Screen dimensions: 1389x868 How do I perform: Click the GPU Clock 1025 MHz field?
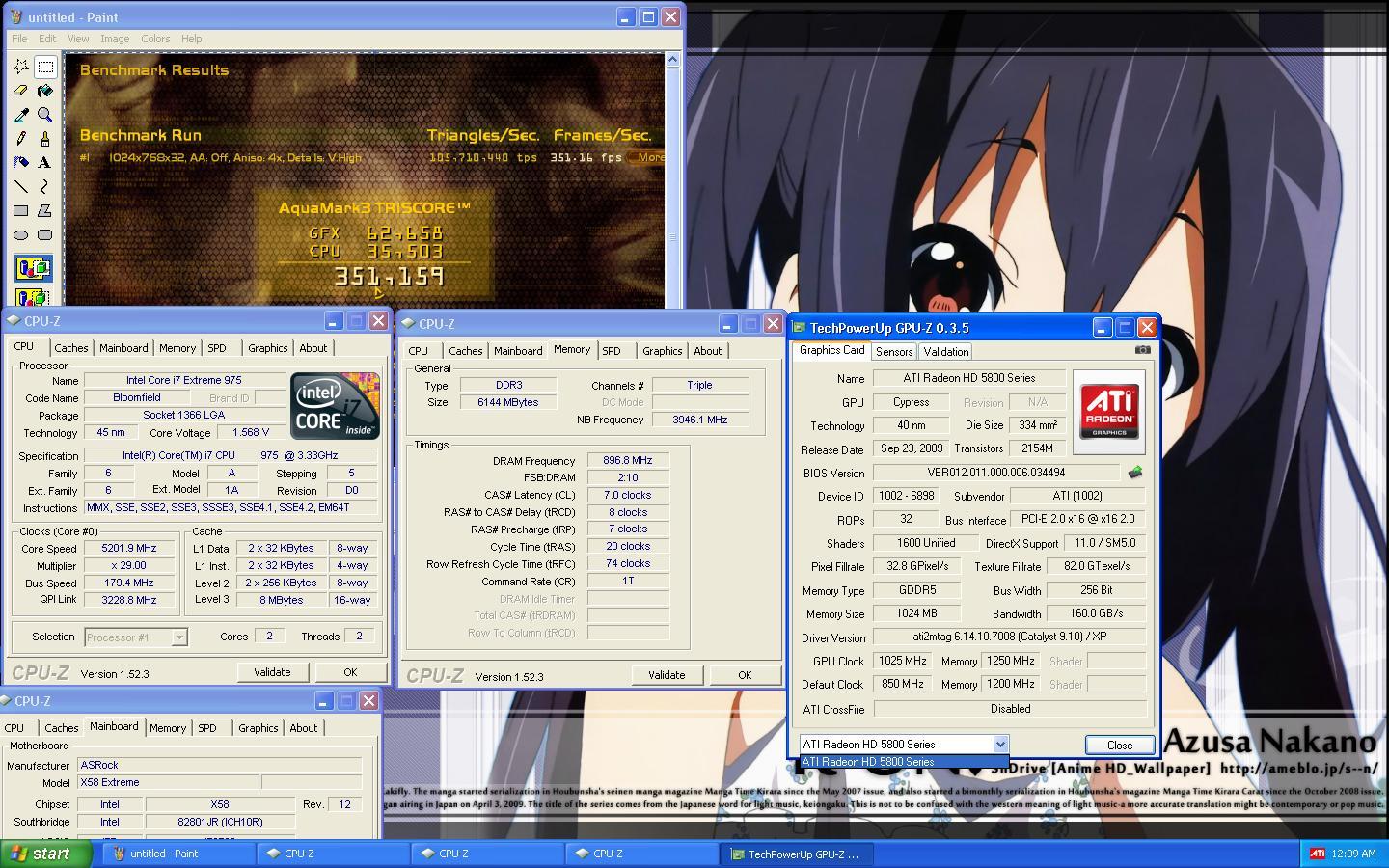tap(903, 661)
